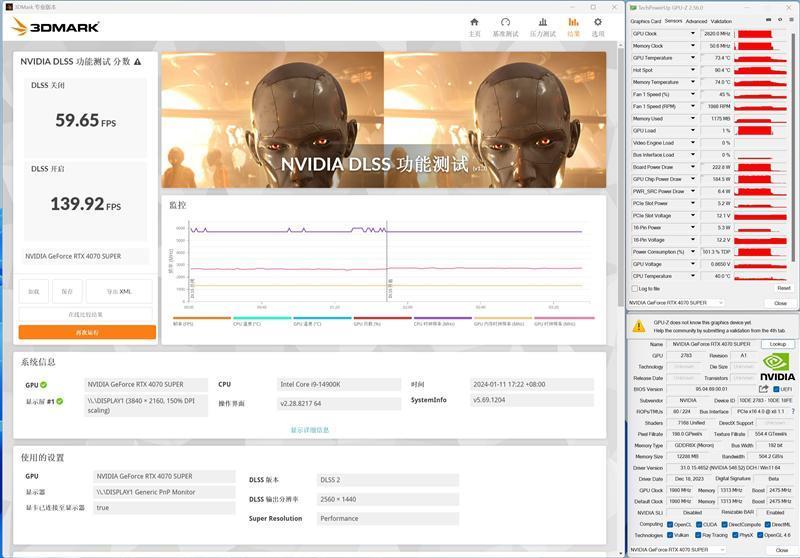The width and height of the screenshot is (800, 558).
Task: Enable the Log to file checkbox
Action: pos(634,288)
